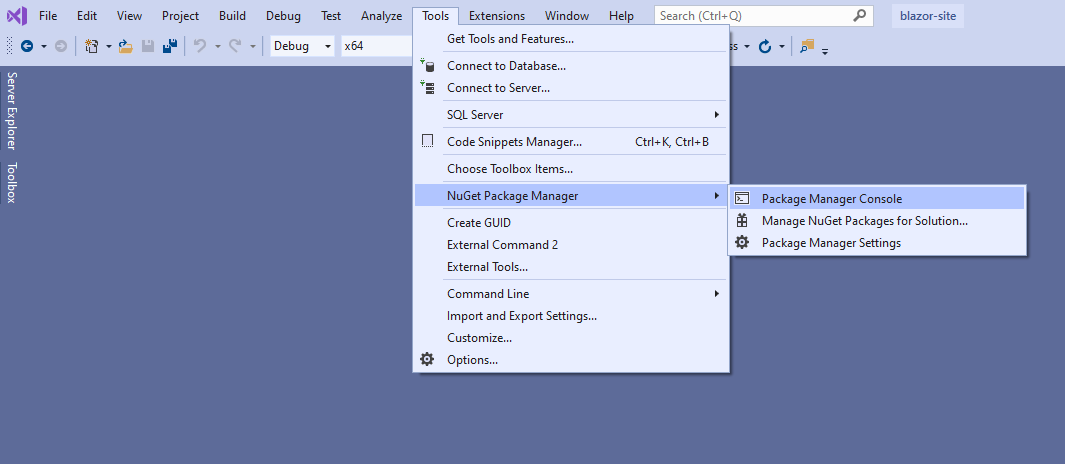Click the circular refresh arrow icon

pos(765,47)
